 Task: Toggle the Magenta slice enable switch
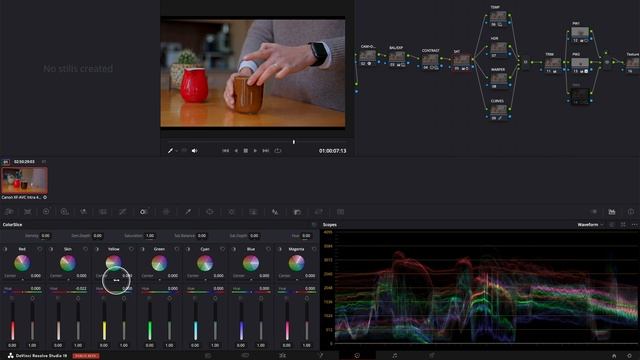[x=280, y=249]
